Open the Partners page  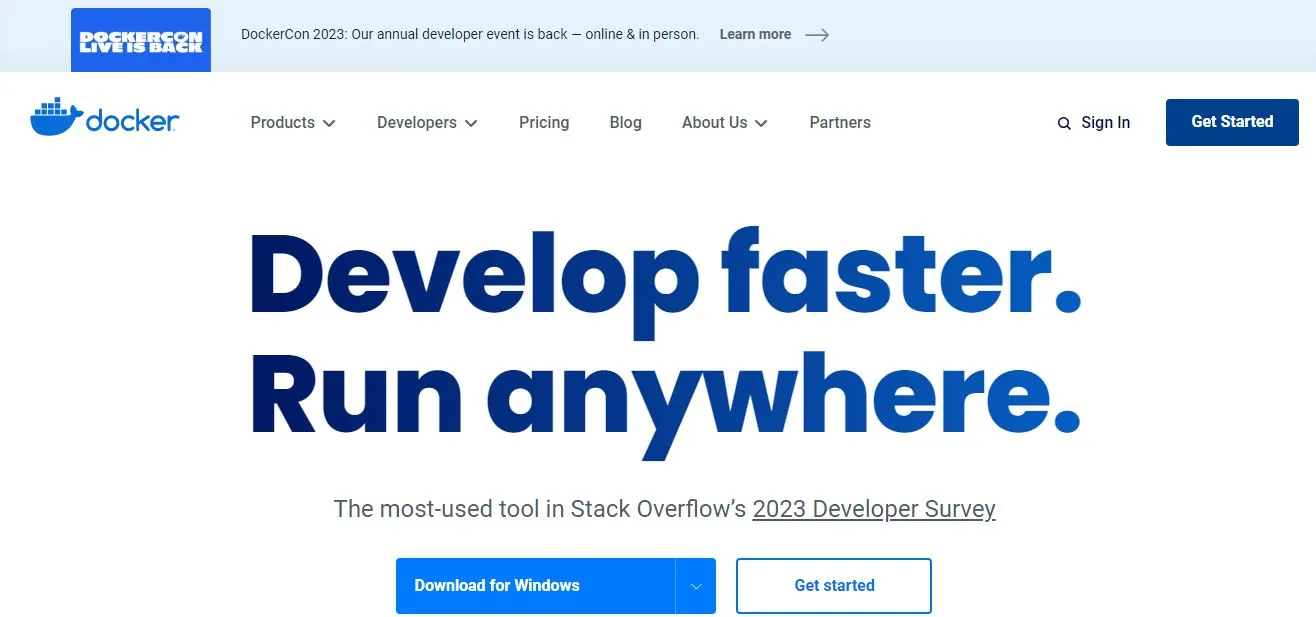point(840,122)
